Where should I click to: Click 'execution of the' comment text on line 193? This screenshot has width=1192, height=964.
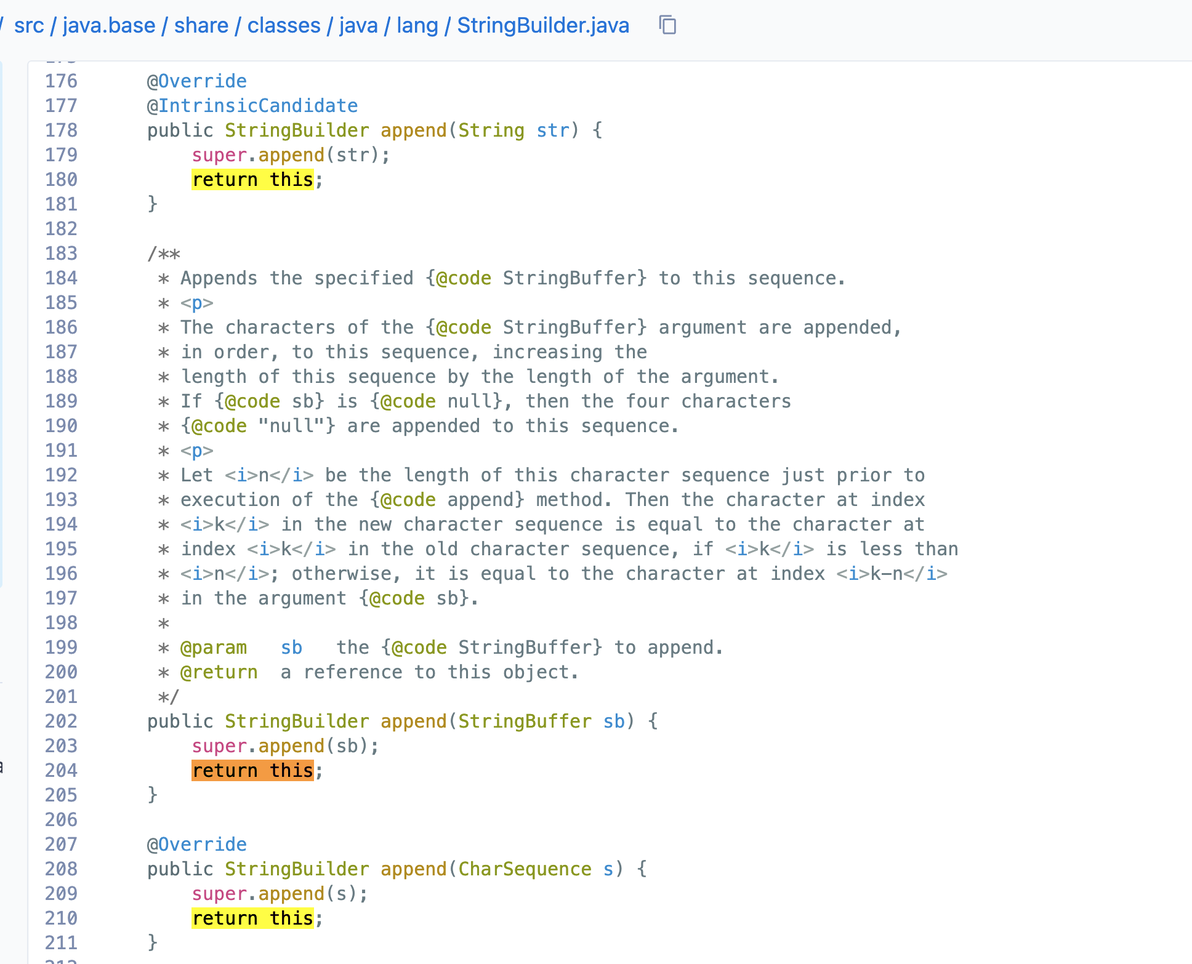[x=269, y=500]
